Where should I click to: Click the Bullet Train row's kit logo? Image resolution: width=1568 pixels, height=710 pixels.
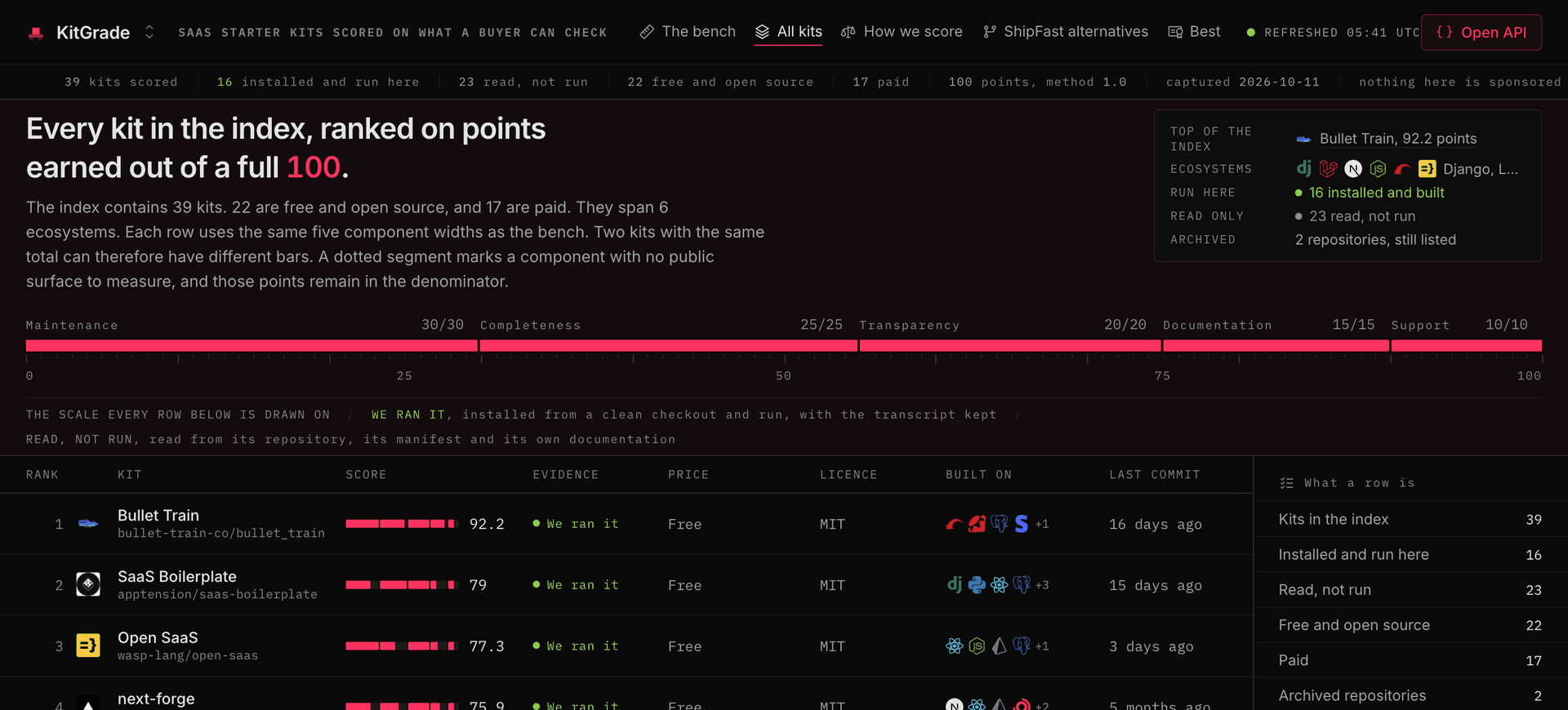[x=88, y=524]
